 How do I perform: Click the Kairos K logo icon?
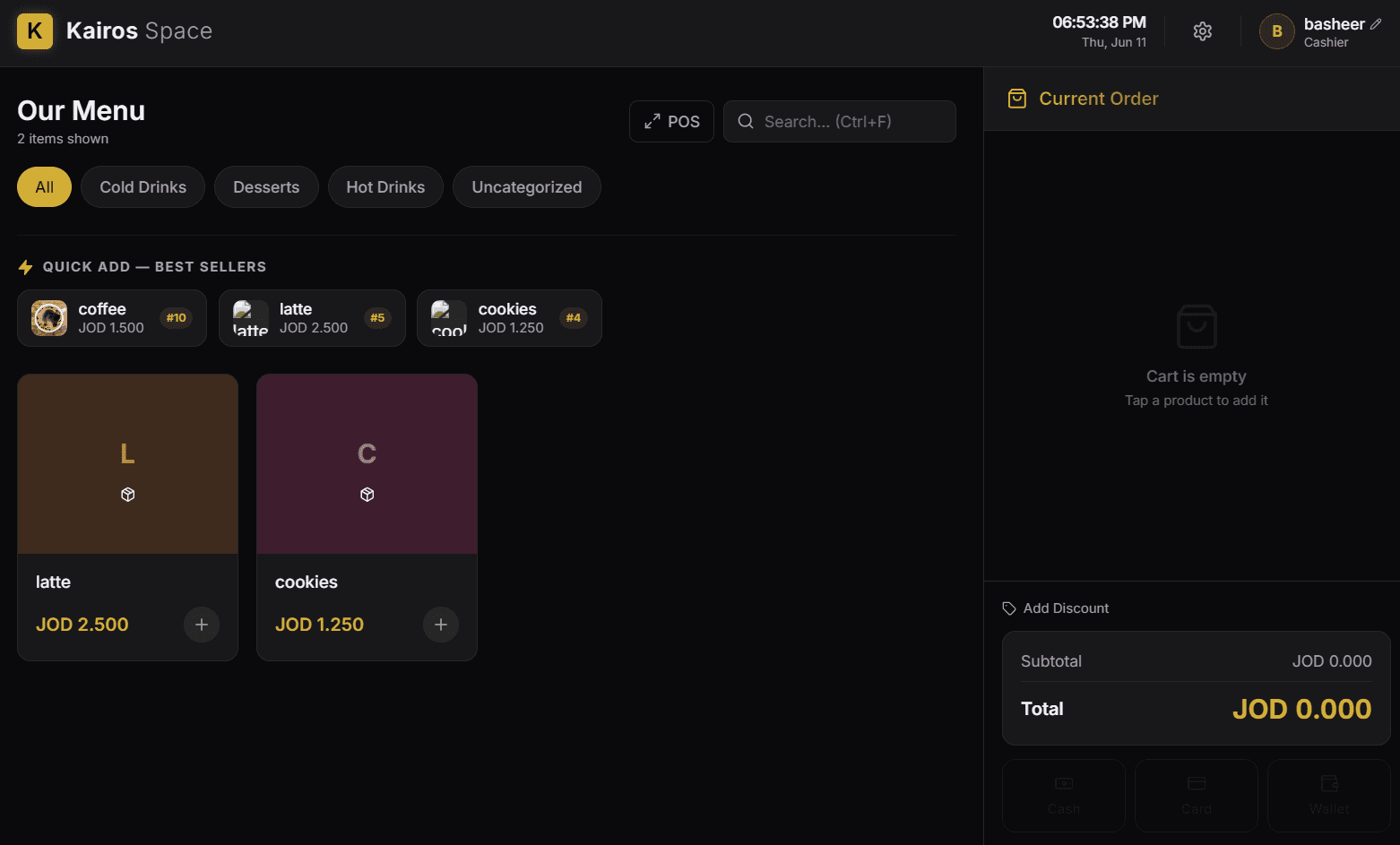pyautogui.click(x=35, y=31)
